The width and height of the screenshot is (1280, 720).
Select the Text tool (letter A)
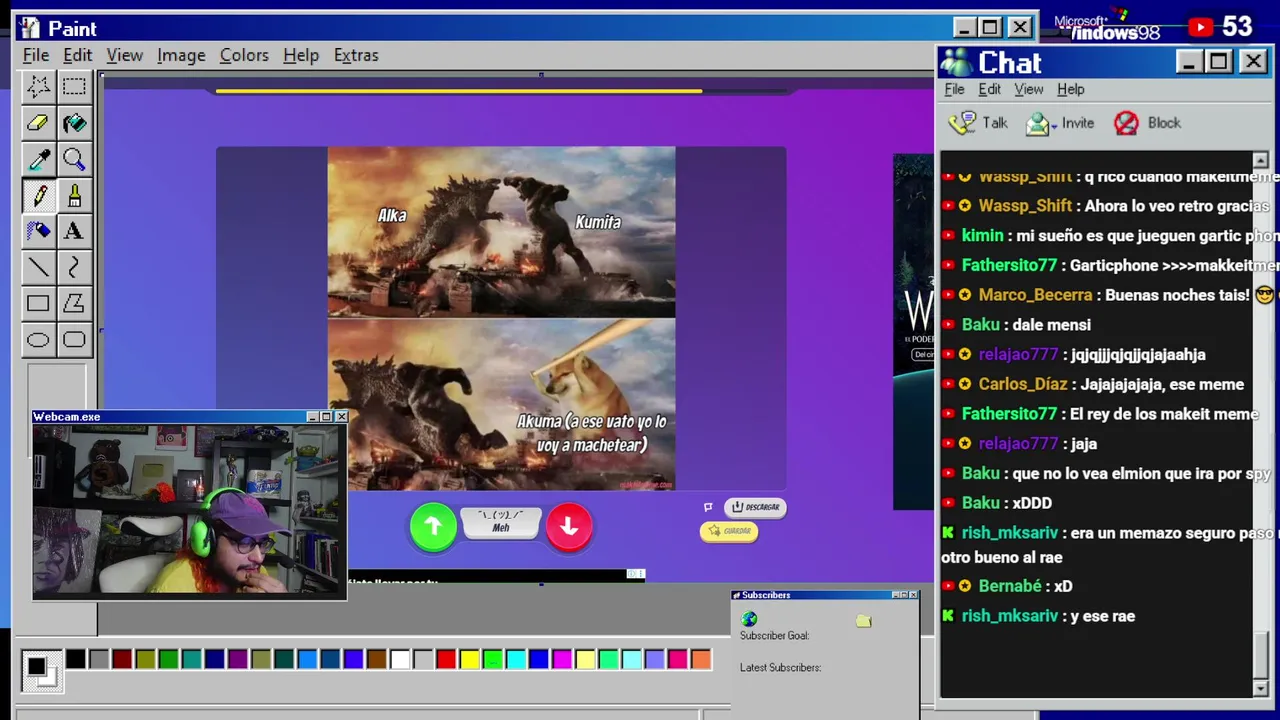click(74, 231)
